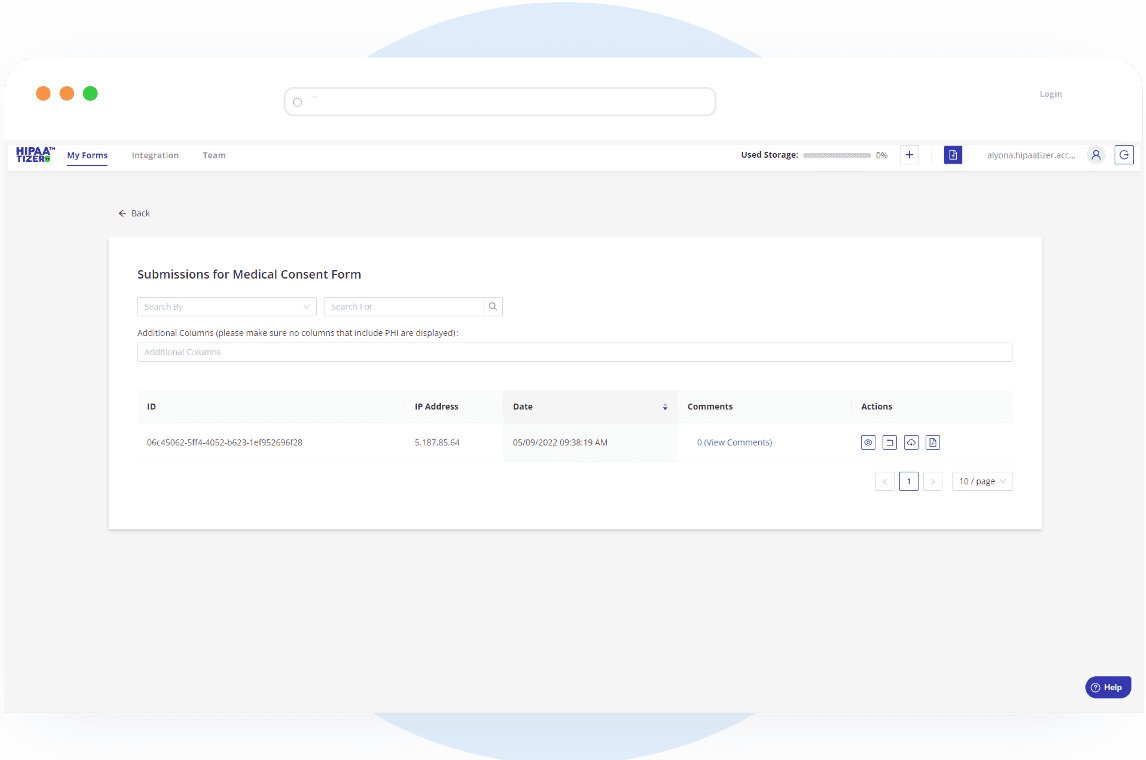Open the Team tab
1146x760 pixels.
[214, 155]
